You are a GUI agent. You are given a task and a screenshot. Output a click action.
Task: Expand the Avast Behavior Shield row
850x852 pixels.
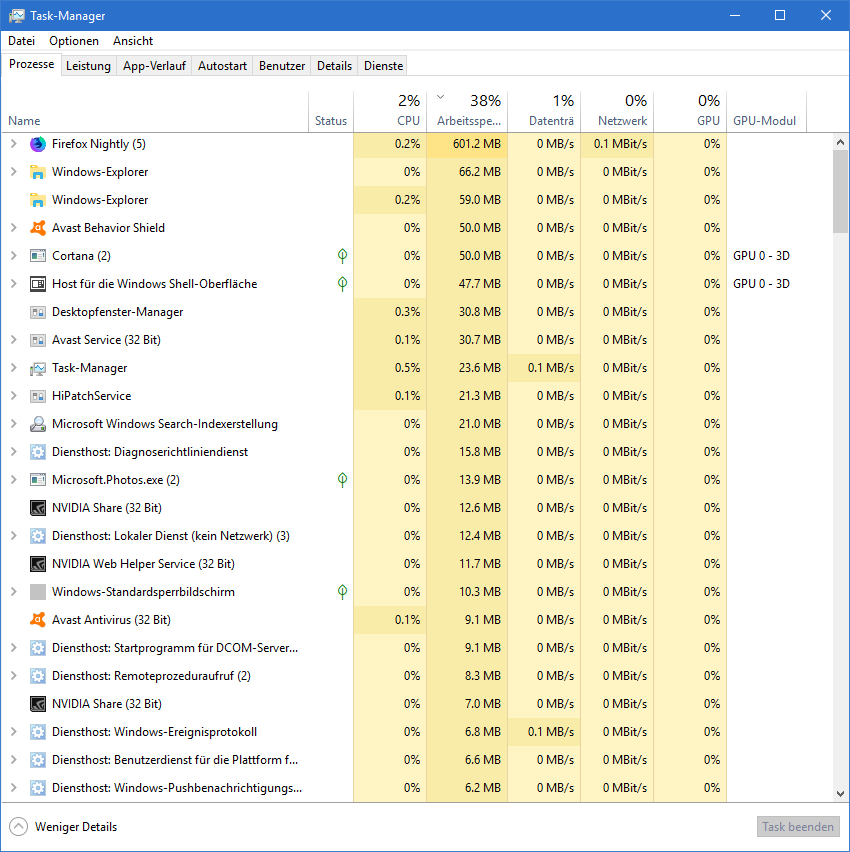[14, 228]
